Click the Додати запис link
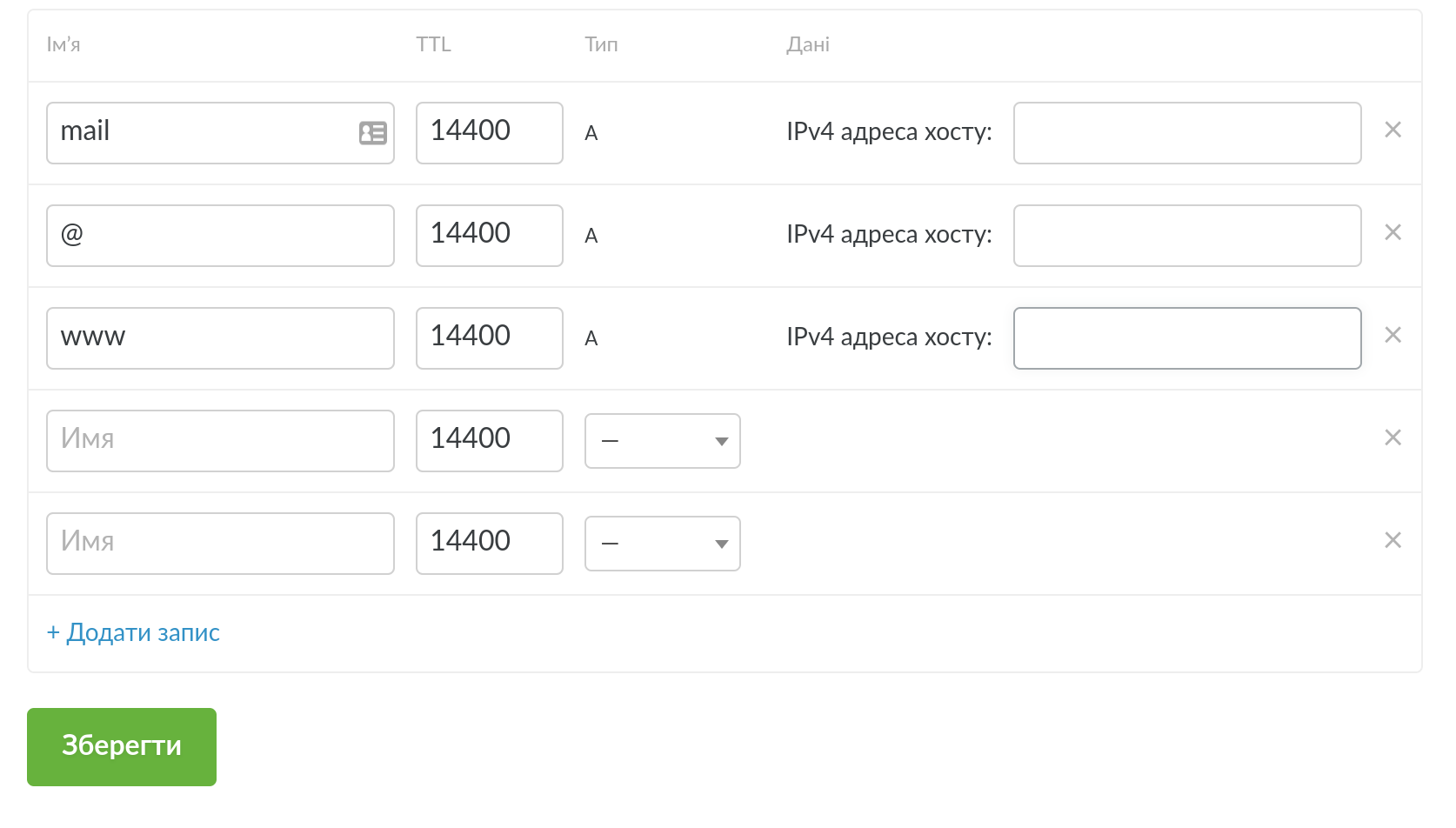This screenshot has height=828, width=1456. pyautogui.click(x=133, y=632)
